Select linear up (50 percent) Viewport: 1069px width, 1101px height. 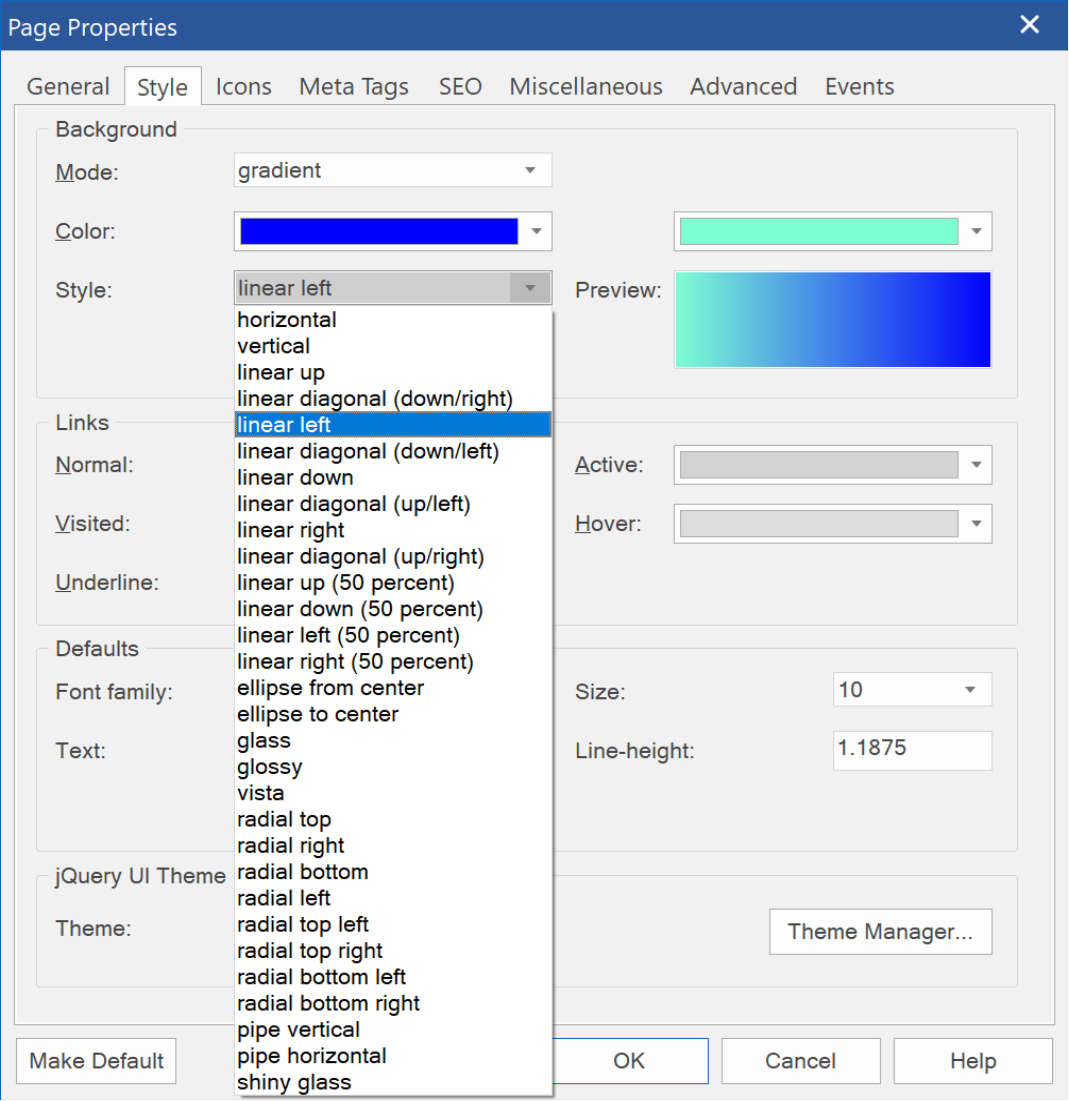click(x=393, y=583)
